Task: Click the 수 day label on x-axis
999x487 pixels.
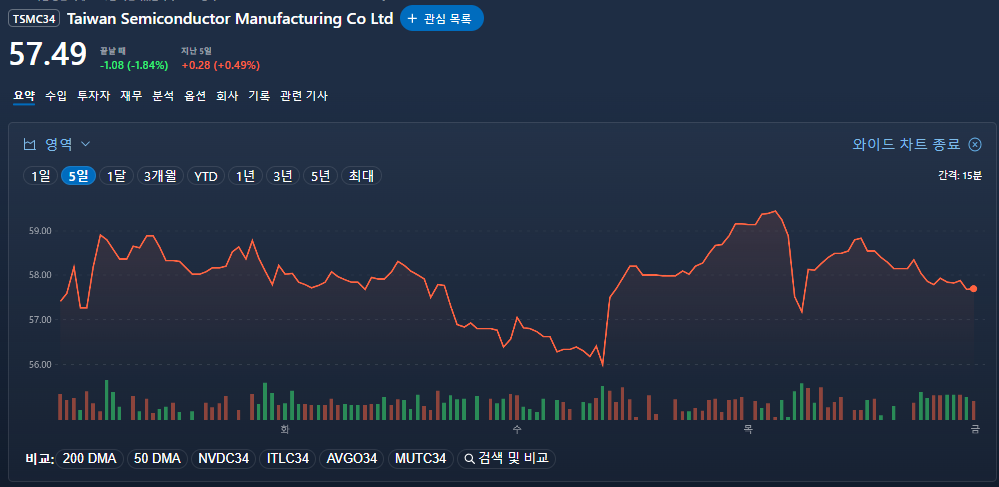Action: [517, 430]
